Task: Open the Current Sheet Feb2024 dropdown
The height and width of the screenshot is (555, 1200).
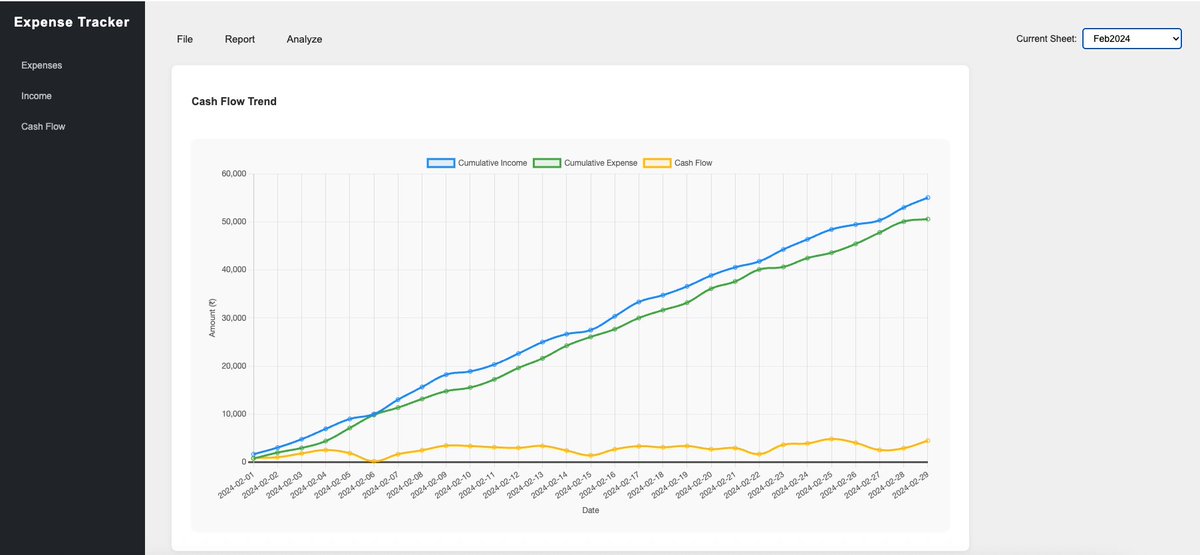Action: (1132, 38)
